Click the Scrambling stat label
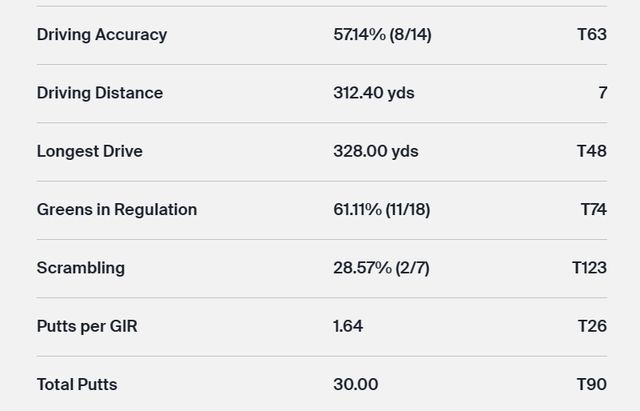Viewport: 640px width, 411px height. coord(81,268)
